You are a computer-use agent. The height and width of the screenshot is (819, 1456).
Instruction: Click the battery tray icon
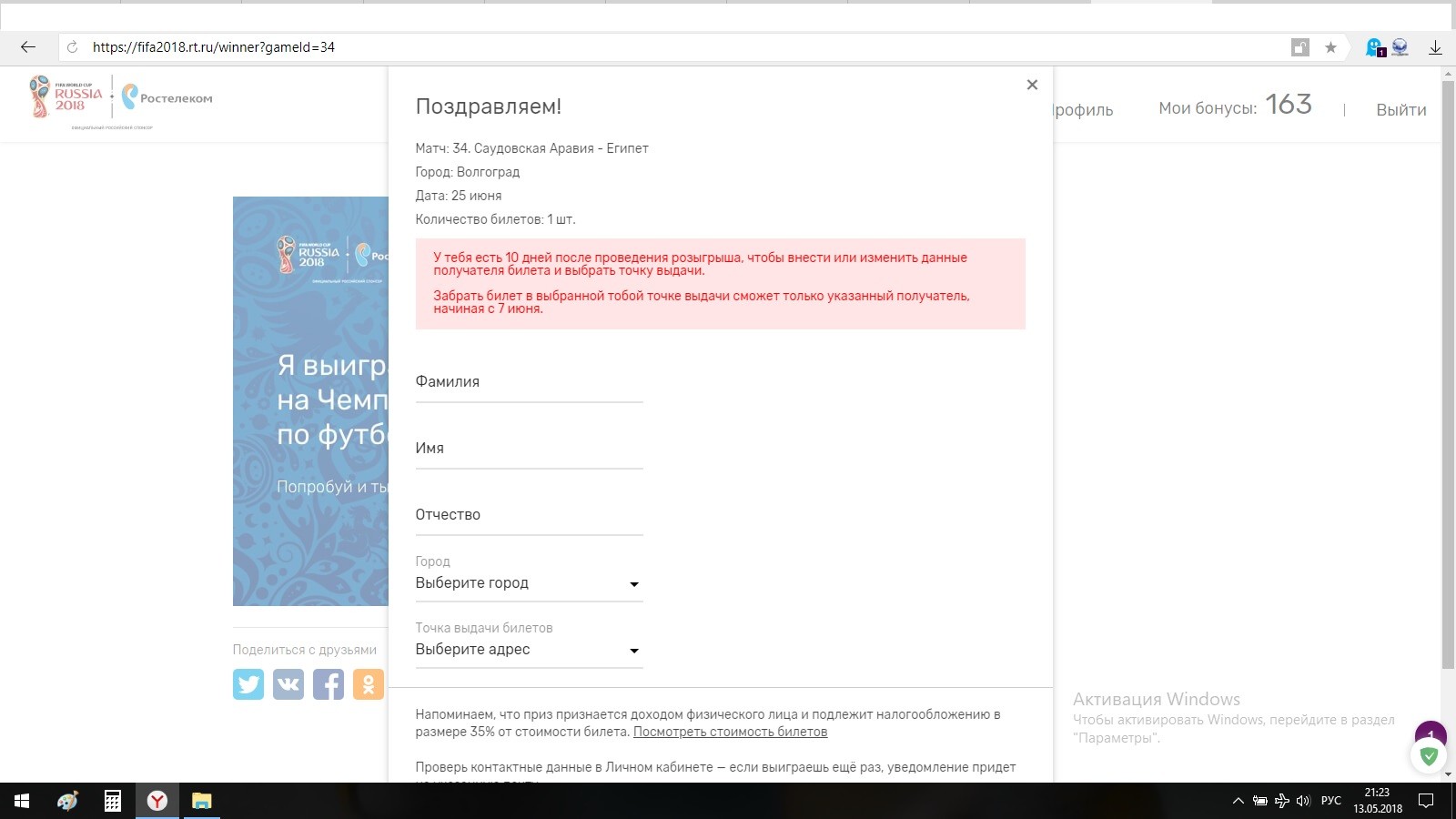pos(1260,801)
